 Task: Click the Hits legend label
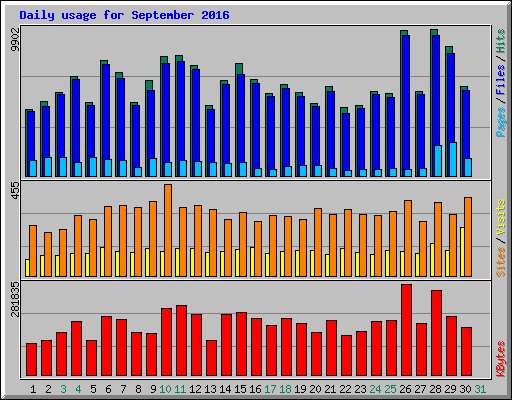[501, 41]
